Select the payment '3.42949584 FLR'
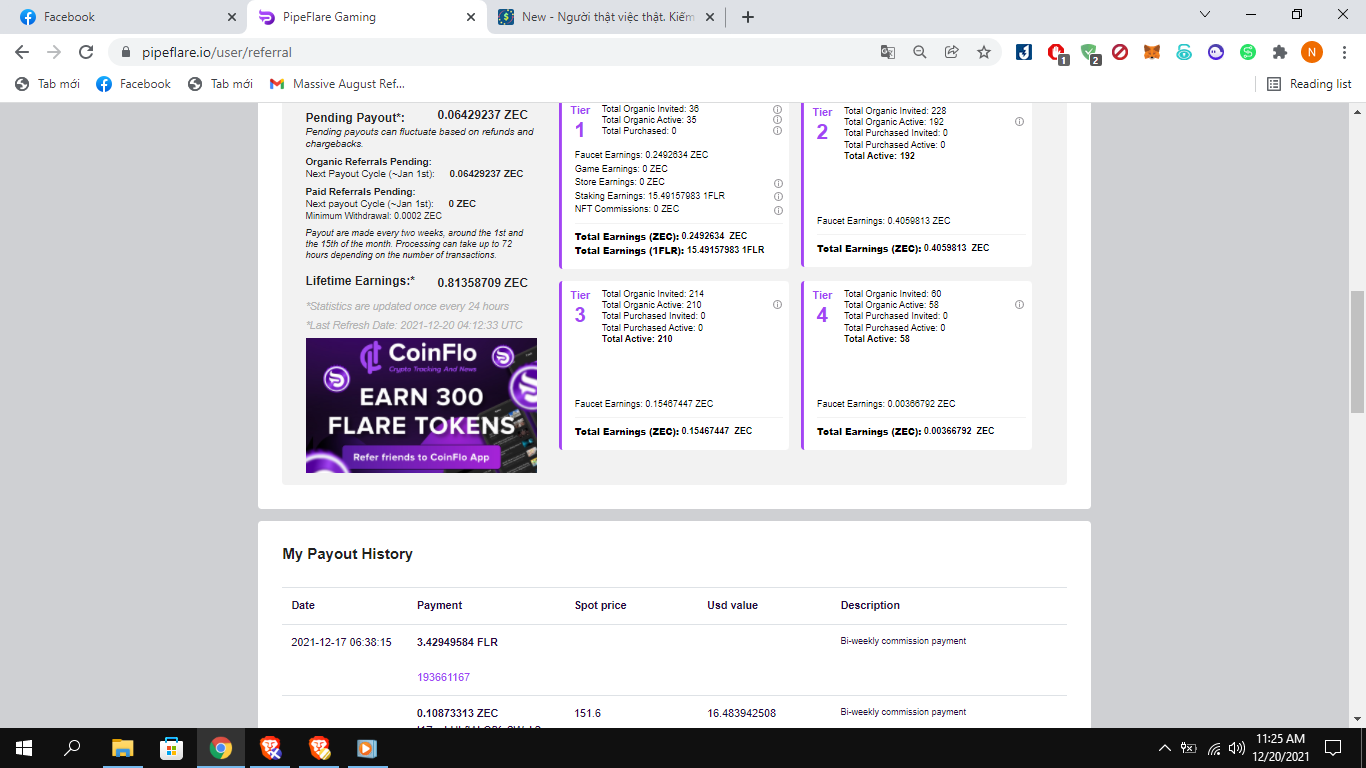This screenshot has height=768, width=1366. coord(457,642)
